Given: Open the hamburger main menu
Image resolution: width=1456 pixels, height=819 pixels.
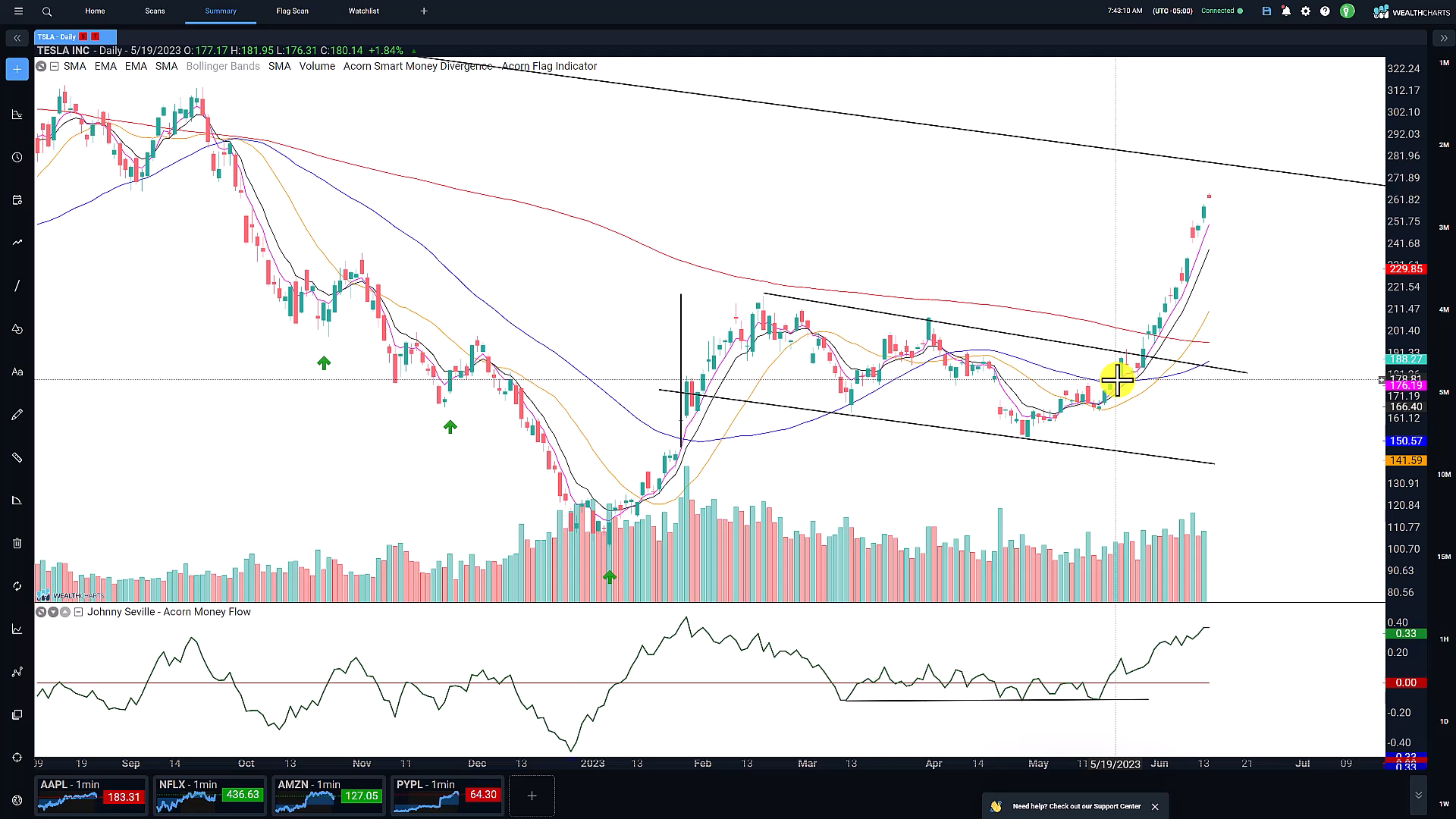Looking at the screenshot, I should pyautogui.click(x=18, y=11).
